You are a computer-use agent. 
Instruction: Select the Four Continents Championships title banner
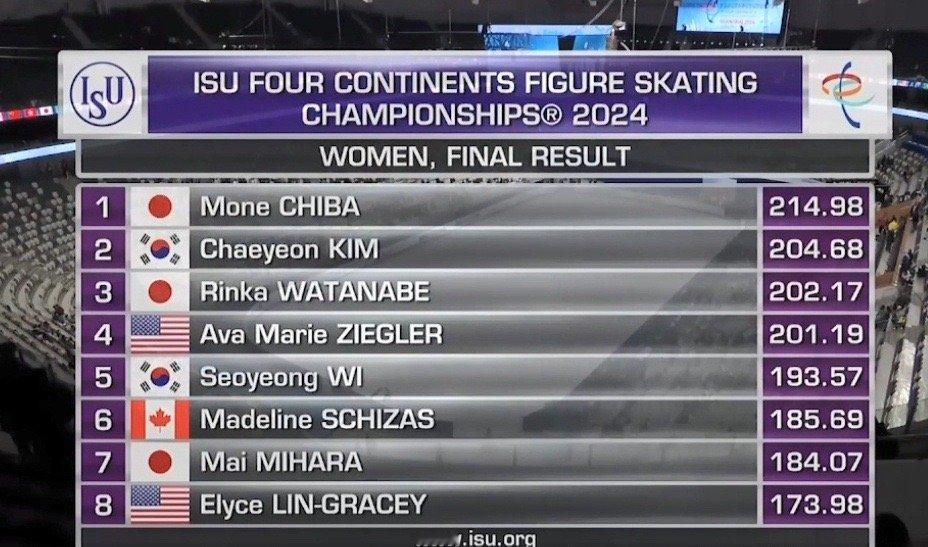pos(475,95)
